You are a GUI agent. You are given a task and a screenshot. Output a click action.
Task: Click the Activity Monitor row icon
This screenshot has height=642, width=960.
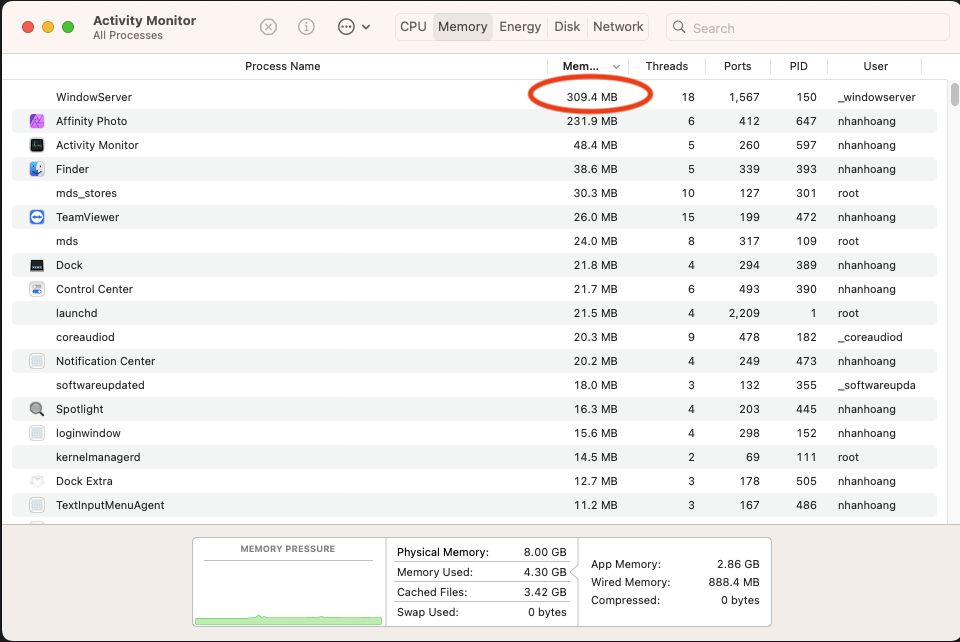(x=37, y=145)
